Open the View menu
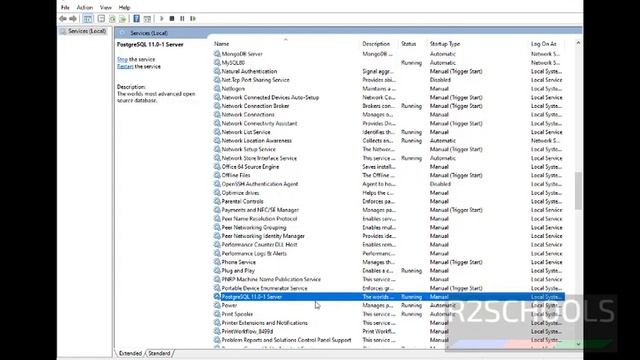The width and height of the screenshot is (640, 360). [x=106, y=7]
